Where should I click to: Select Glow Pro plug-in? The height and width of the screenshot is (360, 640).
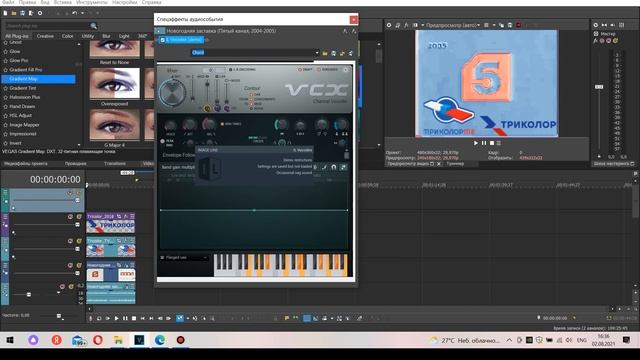pyautogui.click(x=19, y=60)
